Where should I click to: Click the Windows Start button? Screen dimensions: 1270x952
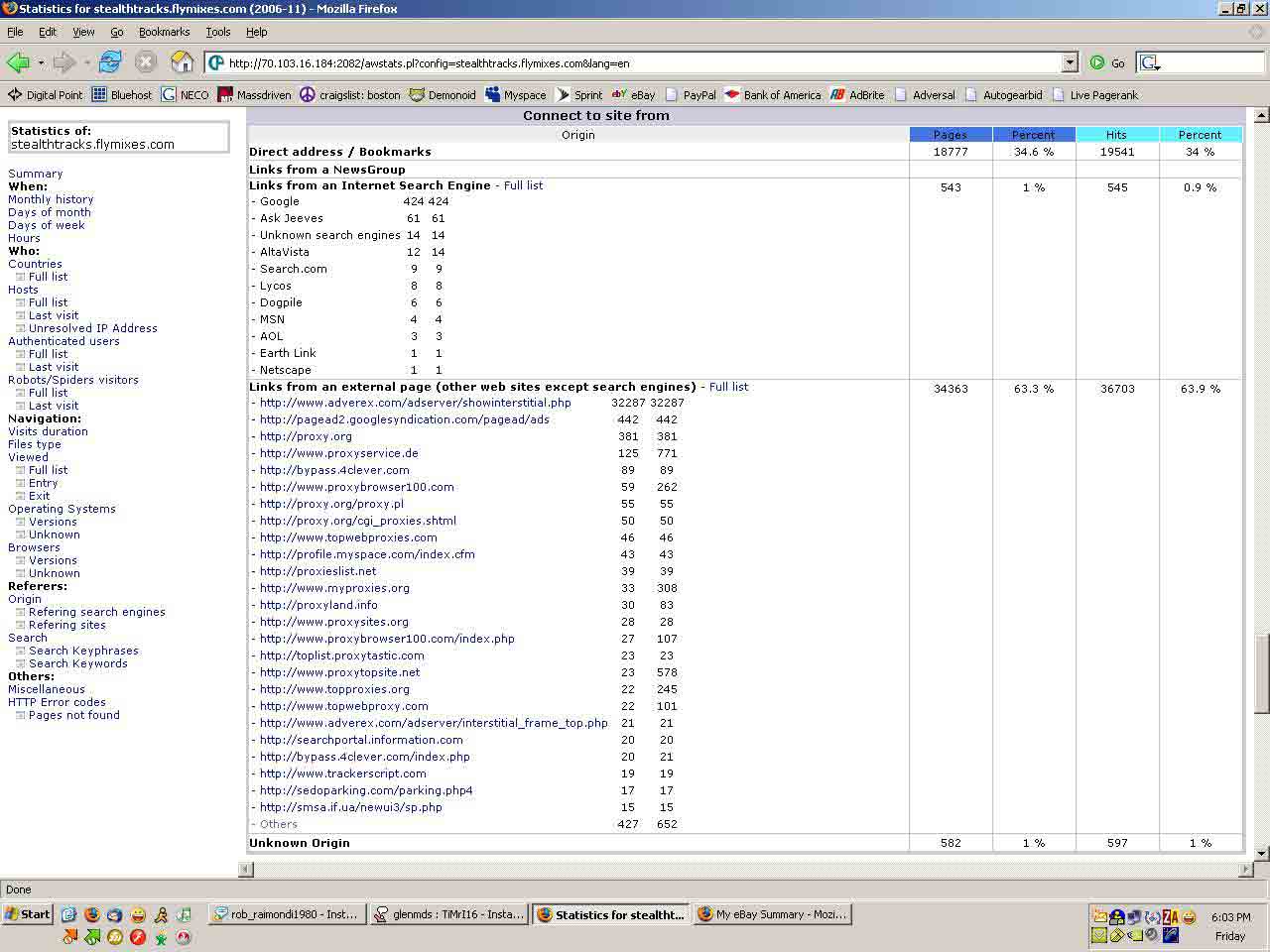27,914
